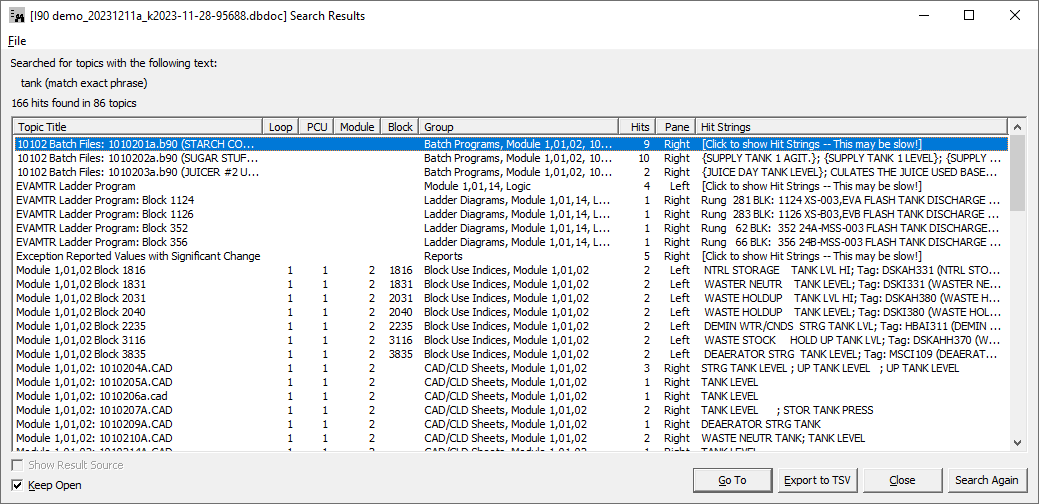This screenshot has width=1039, height=504.
Task: Click the Go To button
Action: click(x=732, y=480)
